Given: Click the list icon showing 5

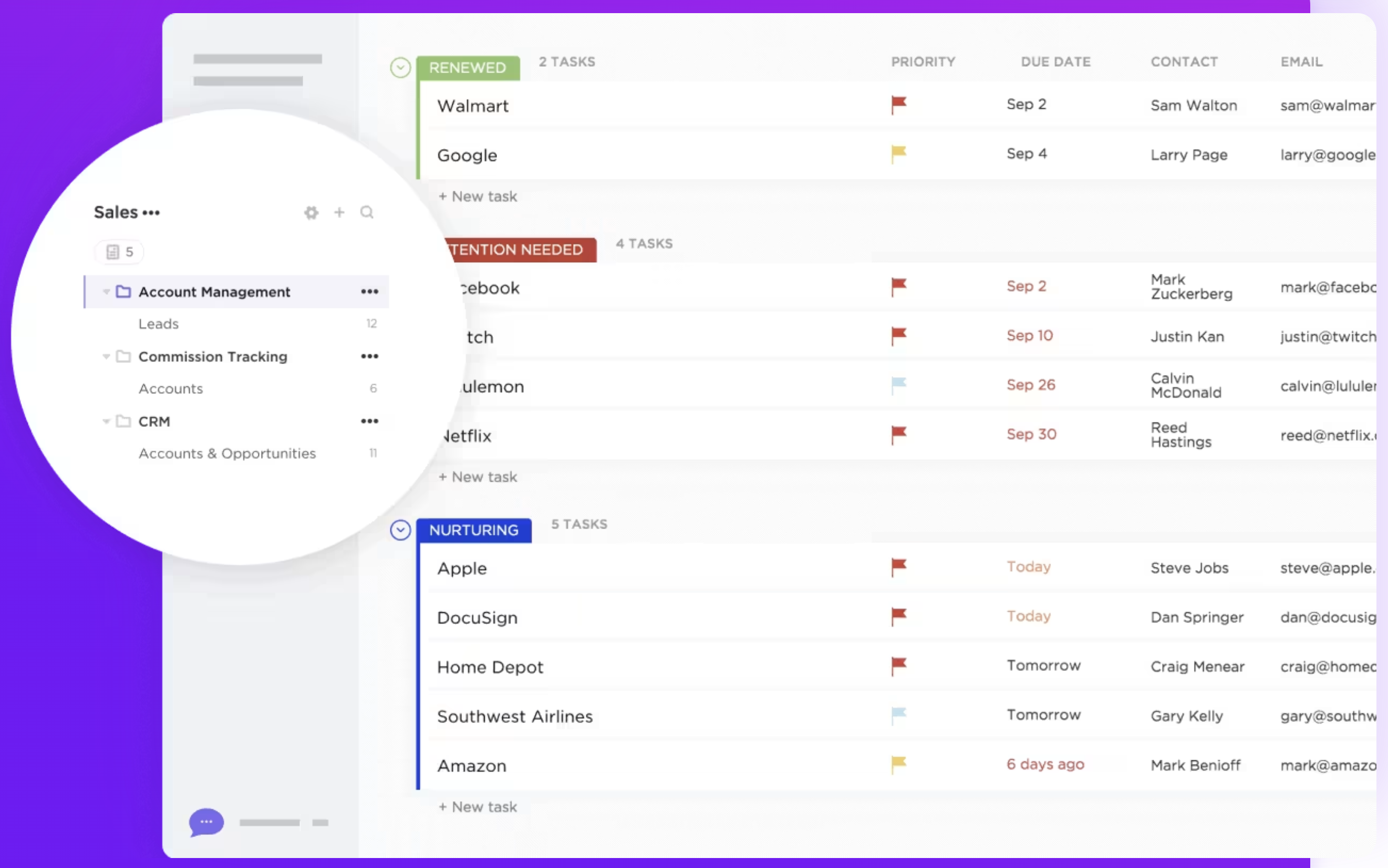Looking at the screenshot, I should point(118,252).
